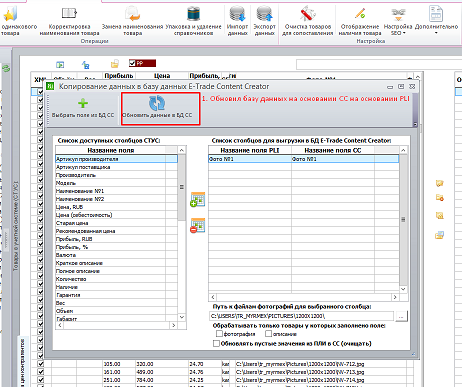
Task: Toggle Обновлять пустые значения из ПЛИ в СС
Action: click(216, 343)
